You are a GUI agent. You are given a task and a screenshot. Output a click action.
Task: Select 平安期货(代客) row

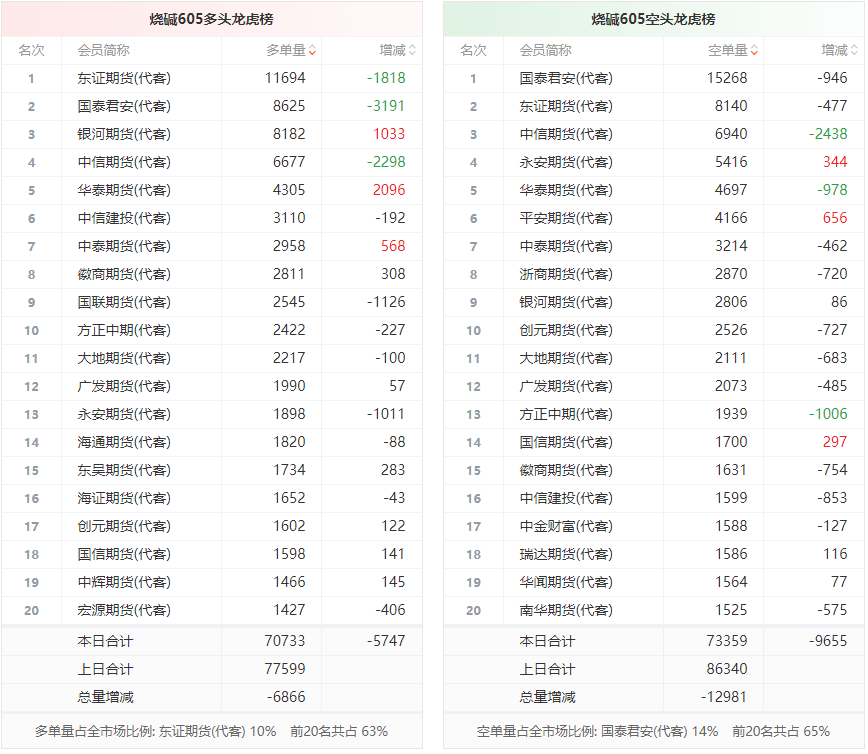[654, 218]
